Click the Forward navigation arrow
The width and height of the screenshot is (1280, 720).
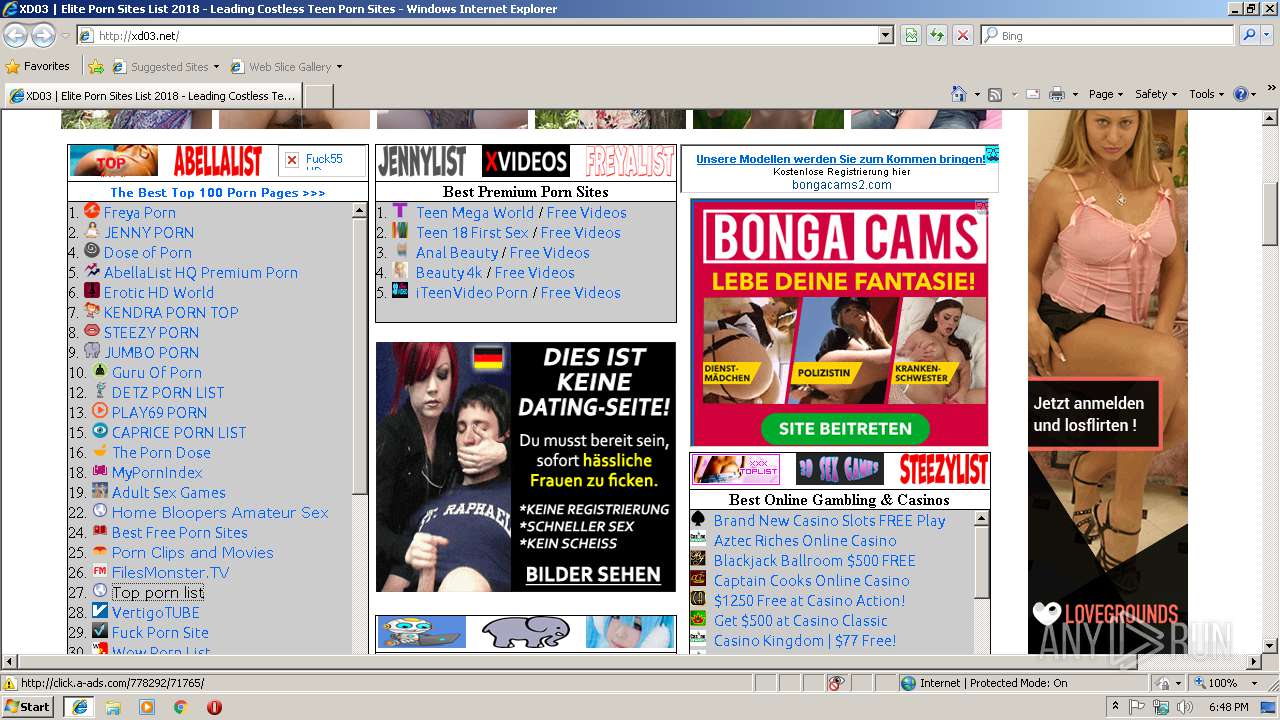pos(43,35)
